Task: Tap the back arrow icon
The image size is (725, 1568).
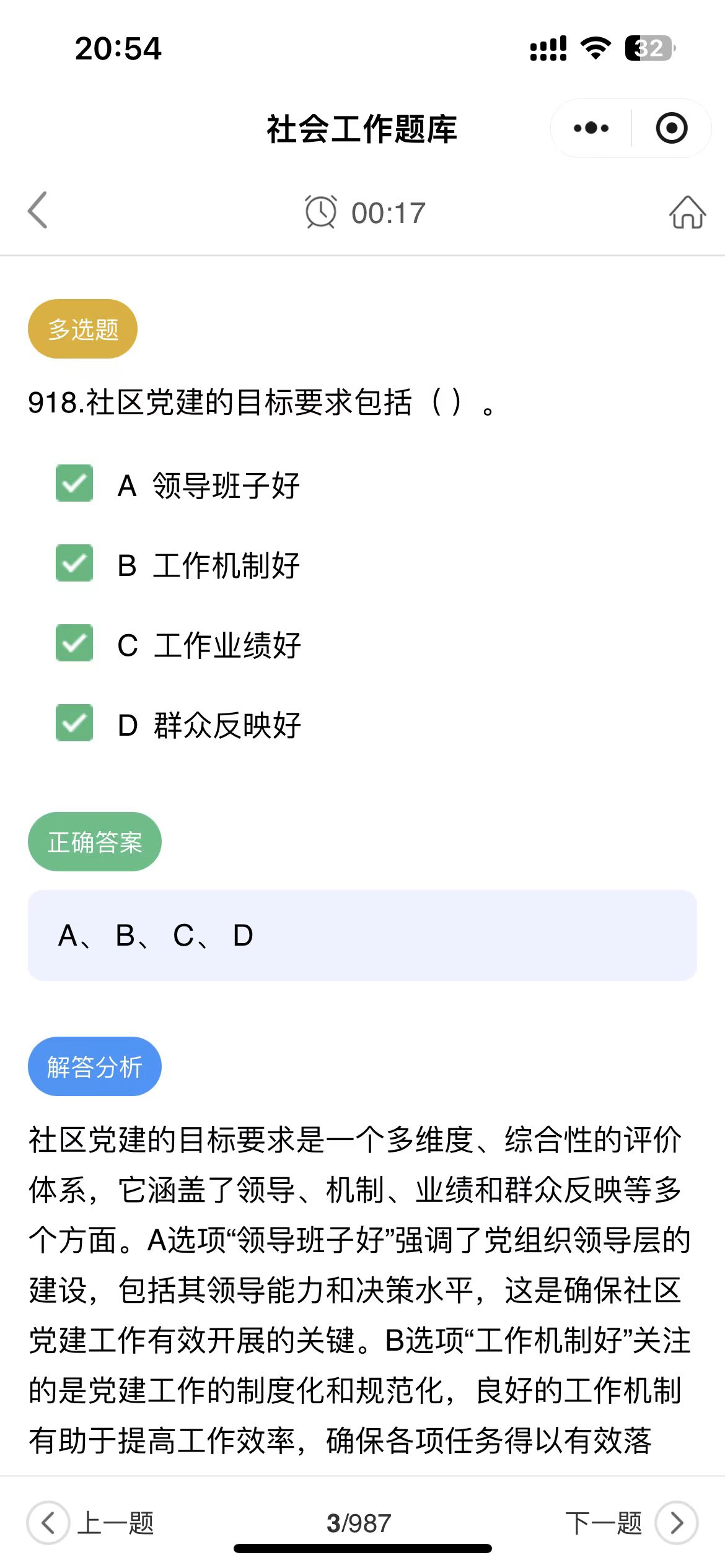Action: 38,211
